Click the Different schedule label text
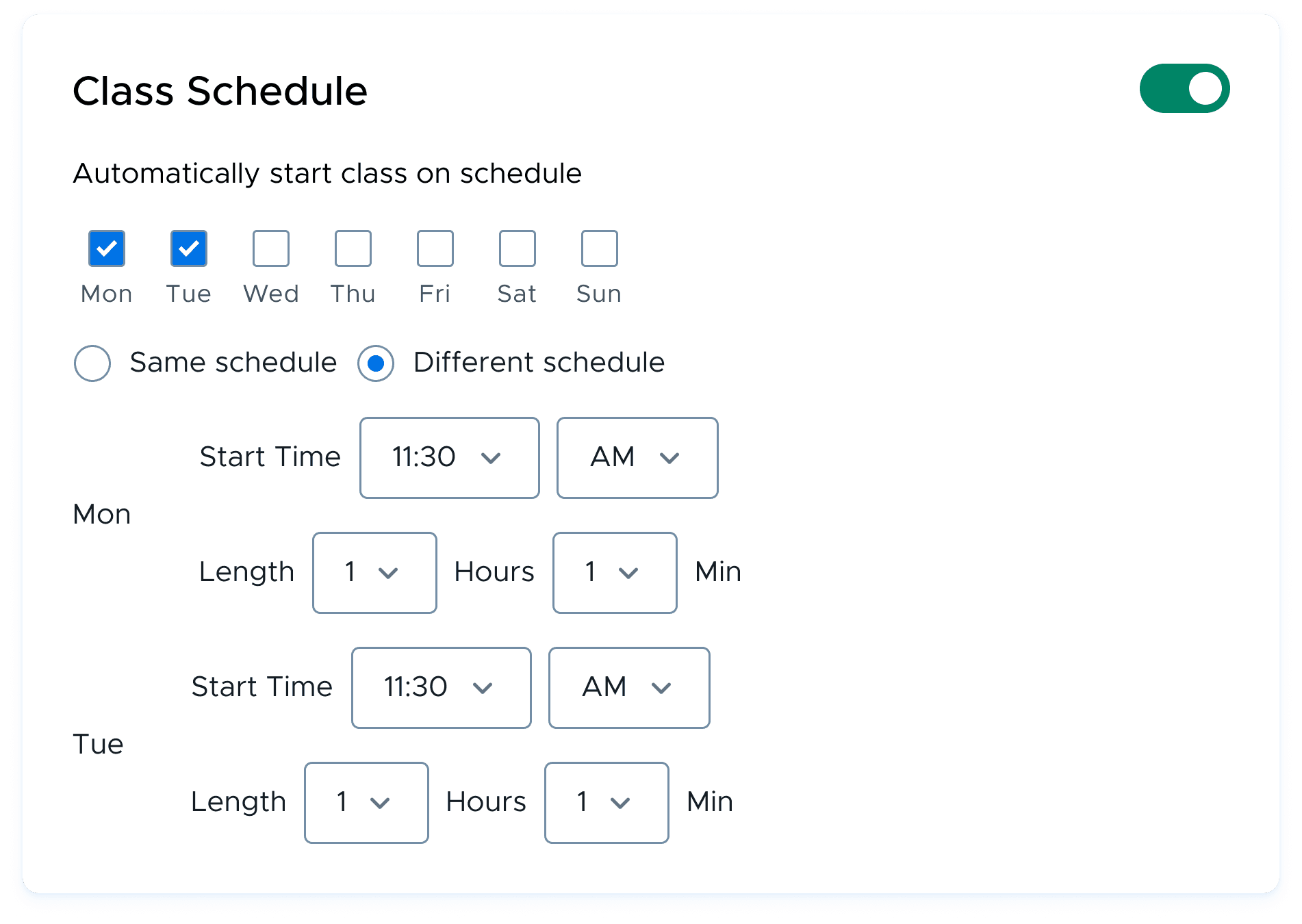1302x924 pixels. tap(539, 363)
